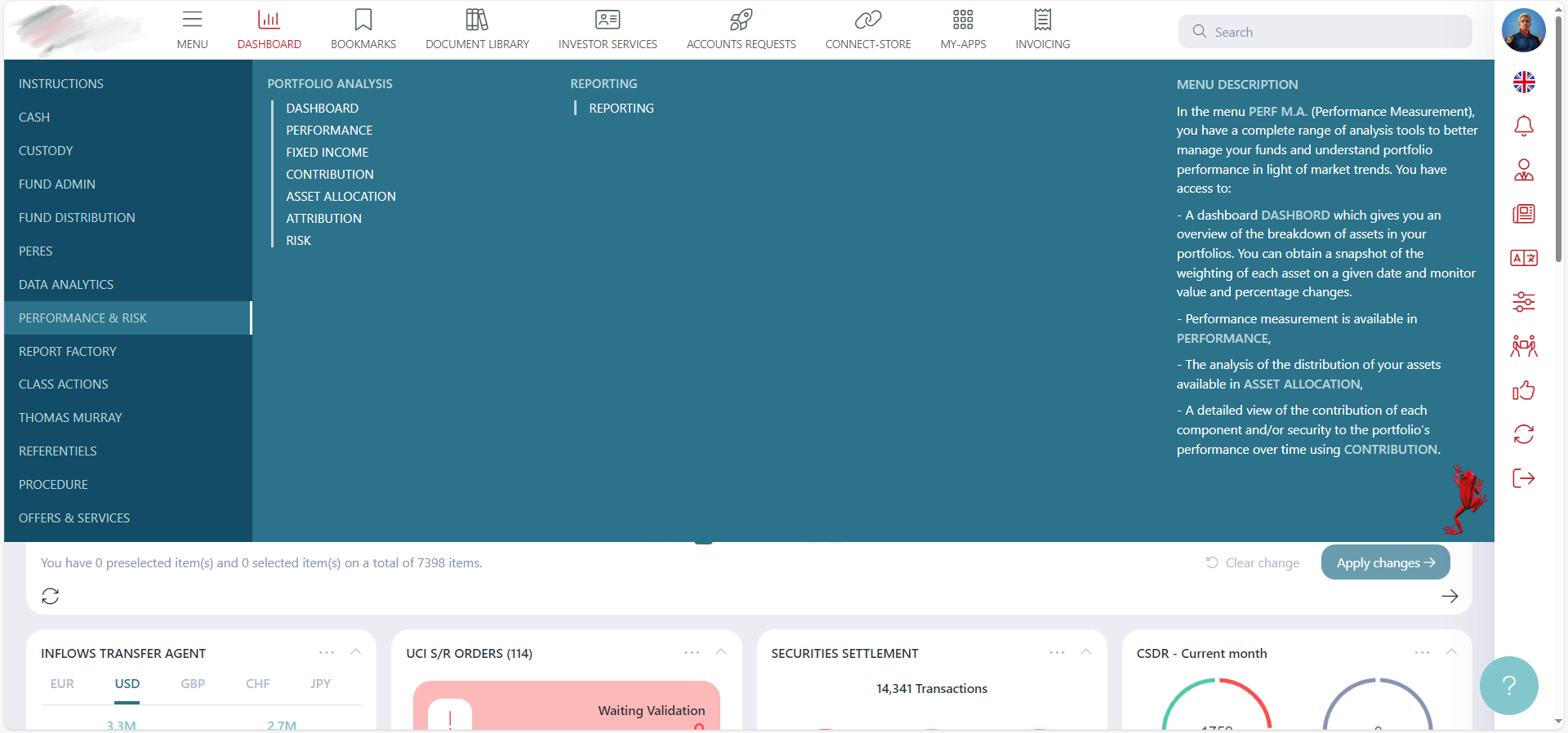Open the settings sliders icon
Screen dimensions: 1568x733
click(1523, 302)
